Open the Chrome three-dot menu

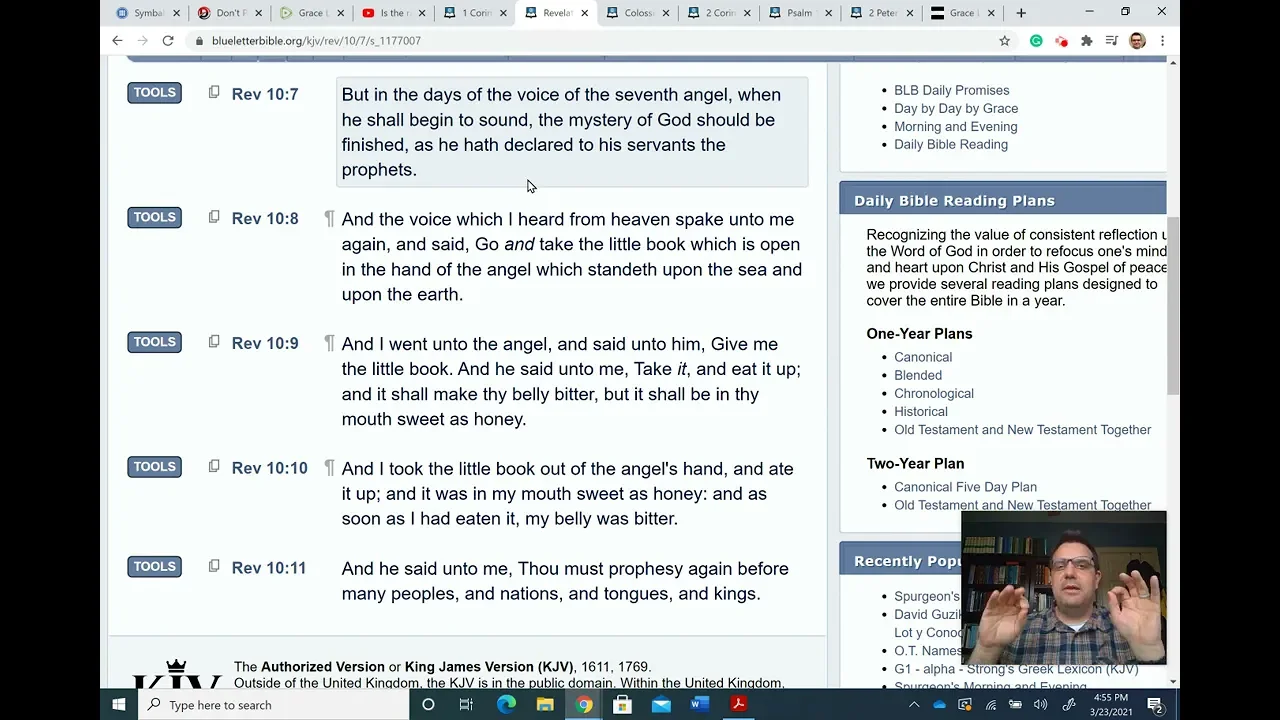coord(1162,41)
